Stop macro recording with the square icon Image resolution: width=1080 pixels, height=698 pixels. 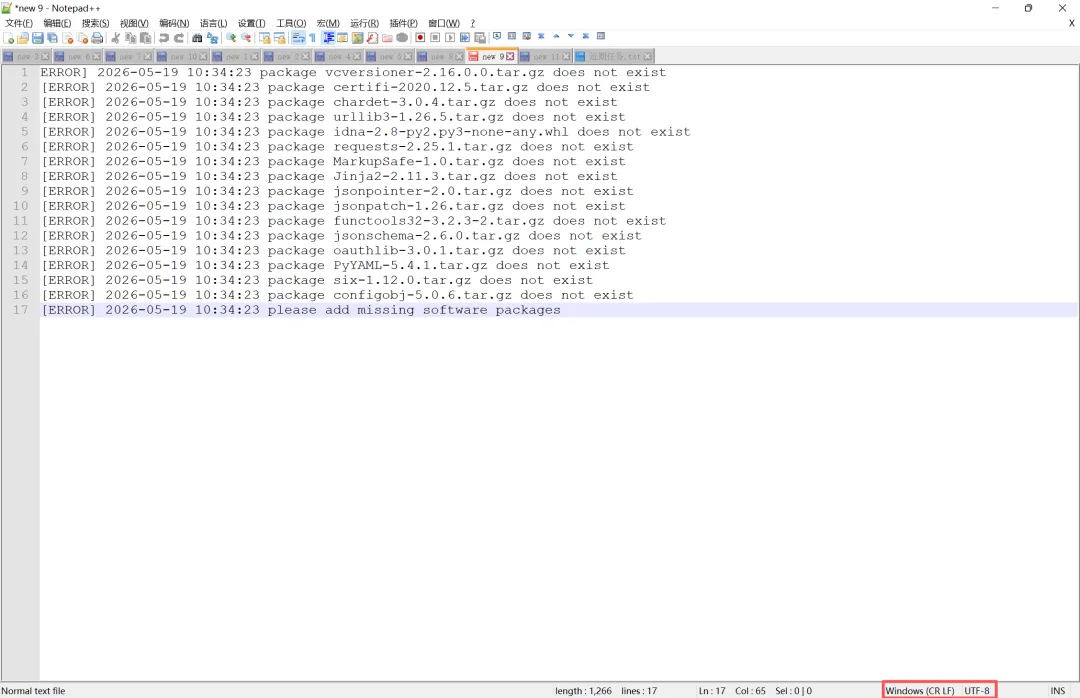[x=435, y=38]
